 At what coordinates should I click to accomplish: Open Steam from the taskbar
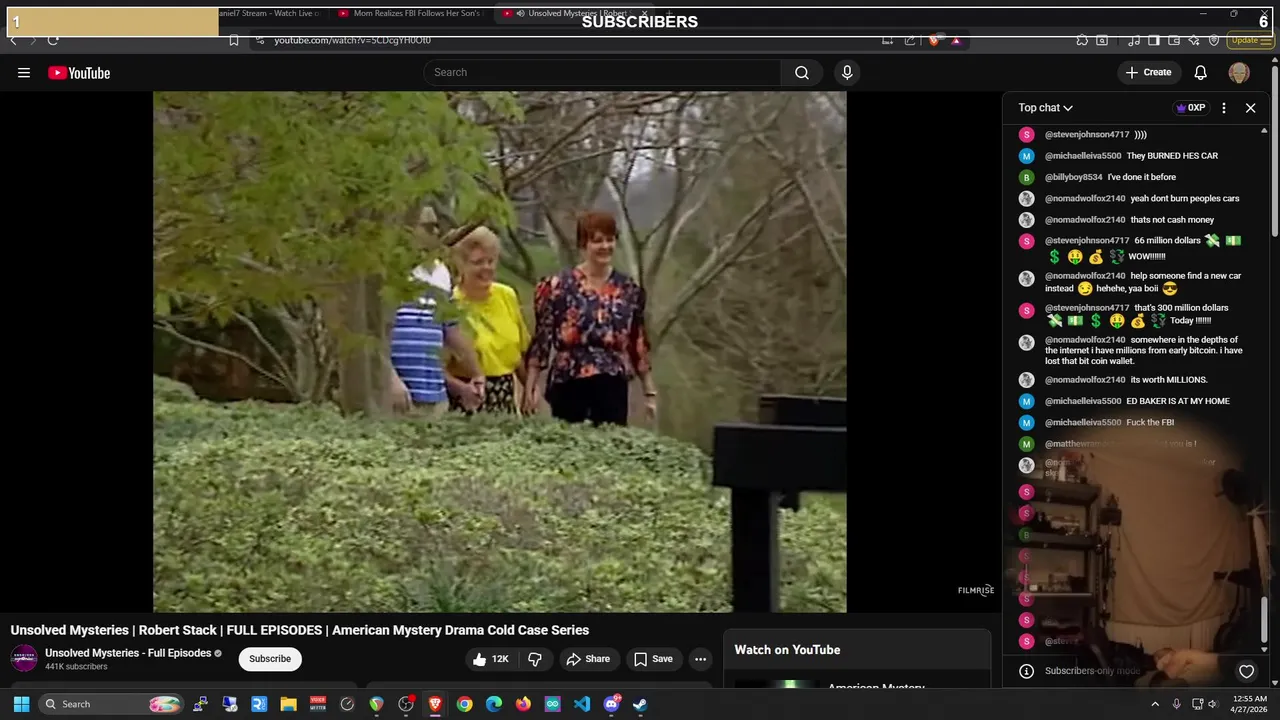click(x=640, y=704)
